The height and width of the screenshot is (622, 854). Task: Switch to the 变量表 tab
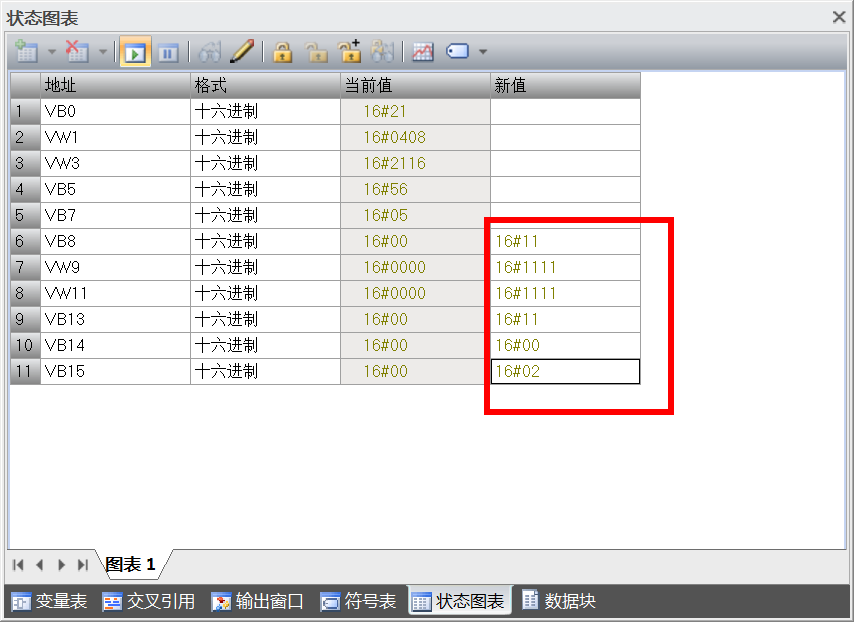point(49,601)
